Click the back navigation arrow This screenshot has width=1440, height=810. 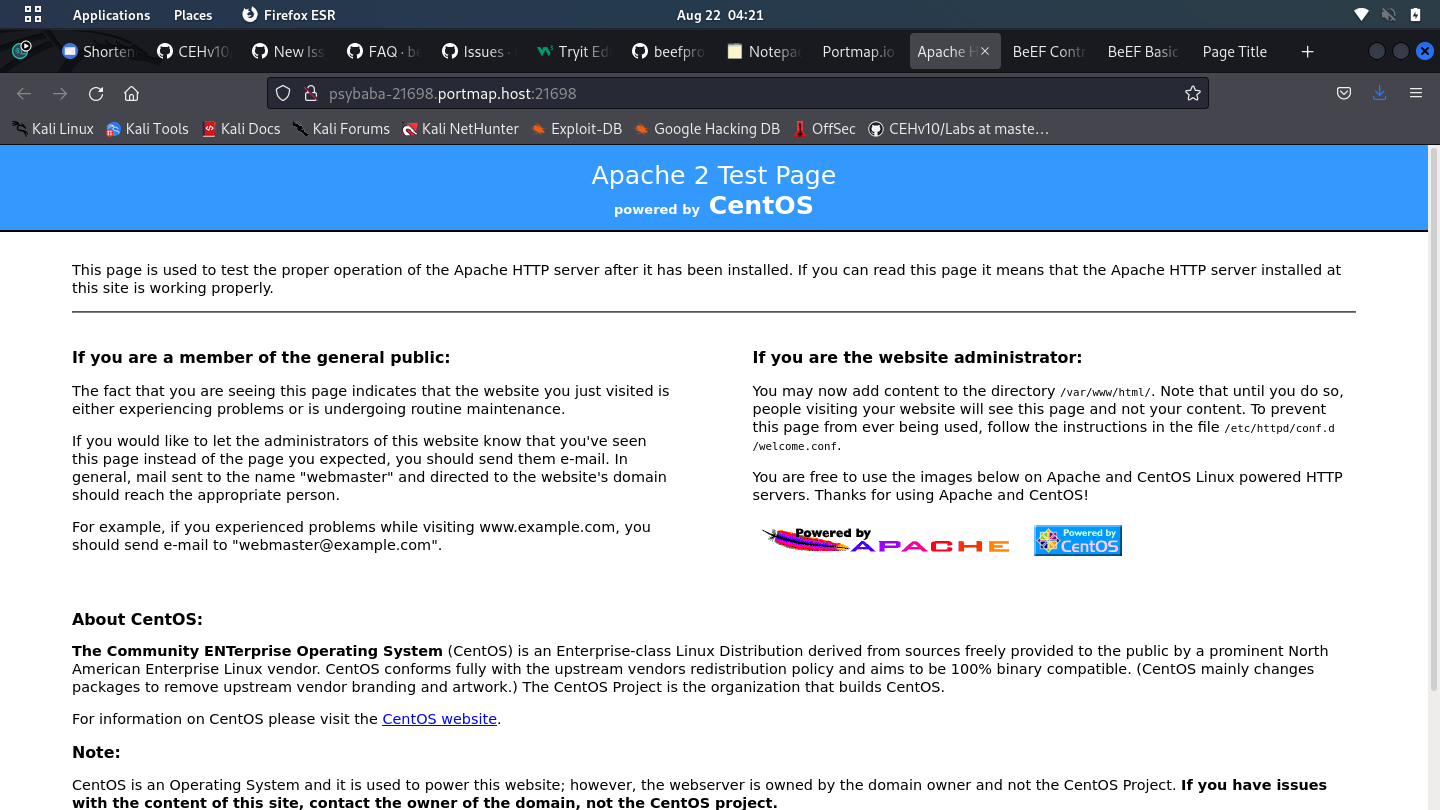point(23,92)
